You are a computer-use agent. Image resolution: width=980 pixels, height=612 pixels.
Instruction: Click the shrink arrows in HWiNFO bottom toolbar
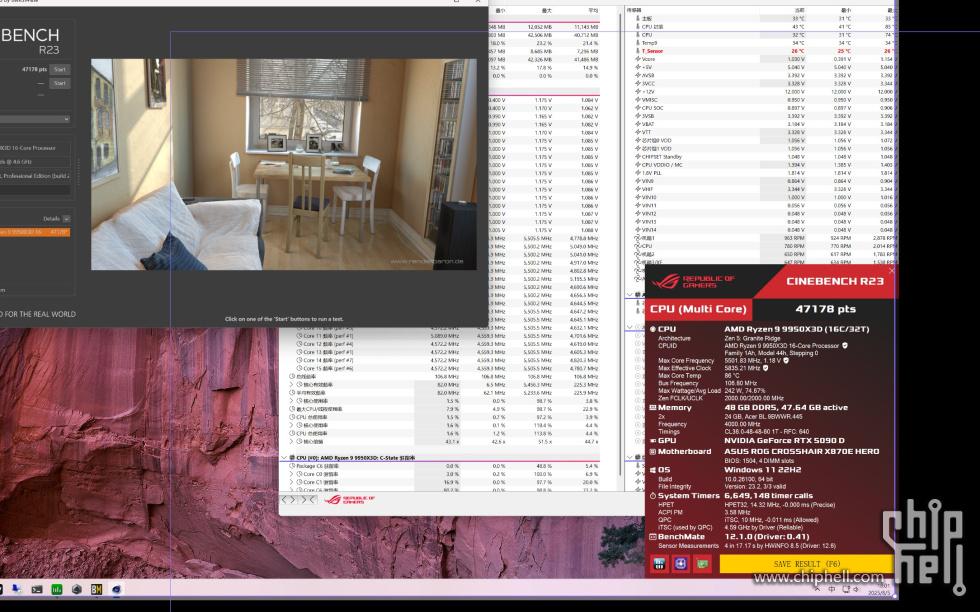click(309, 499)
